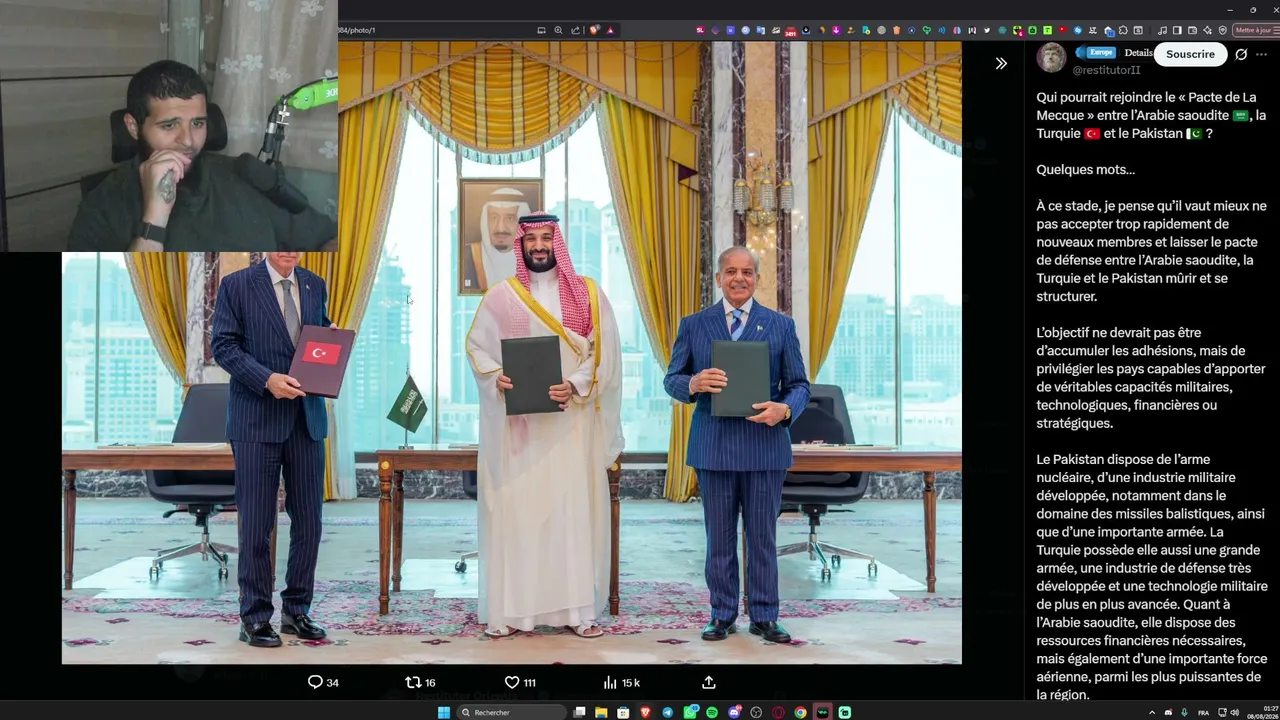This screenshot has height=720, width=1280.
Task: Click the reader/picture-in-picture icon in address bar
Action: pos(541,30)
